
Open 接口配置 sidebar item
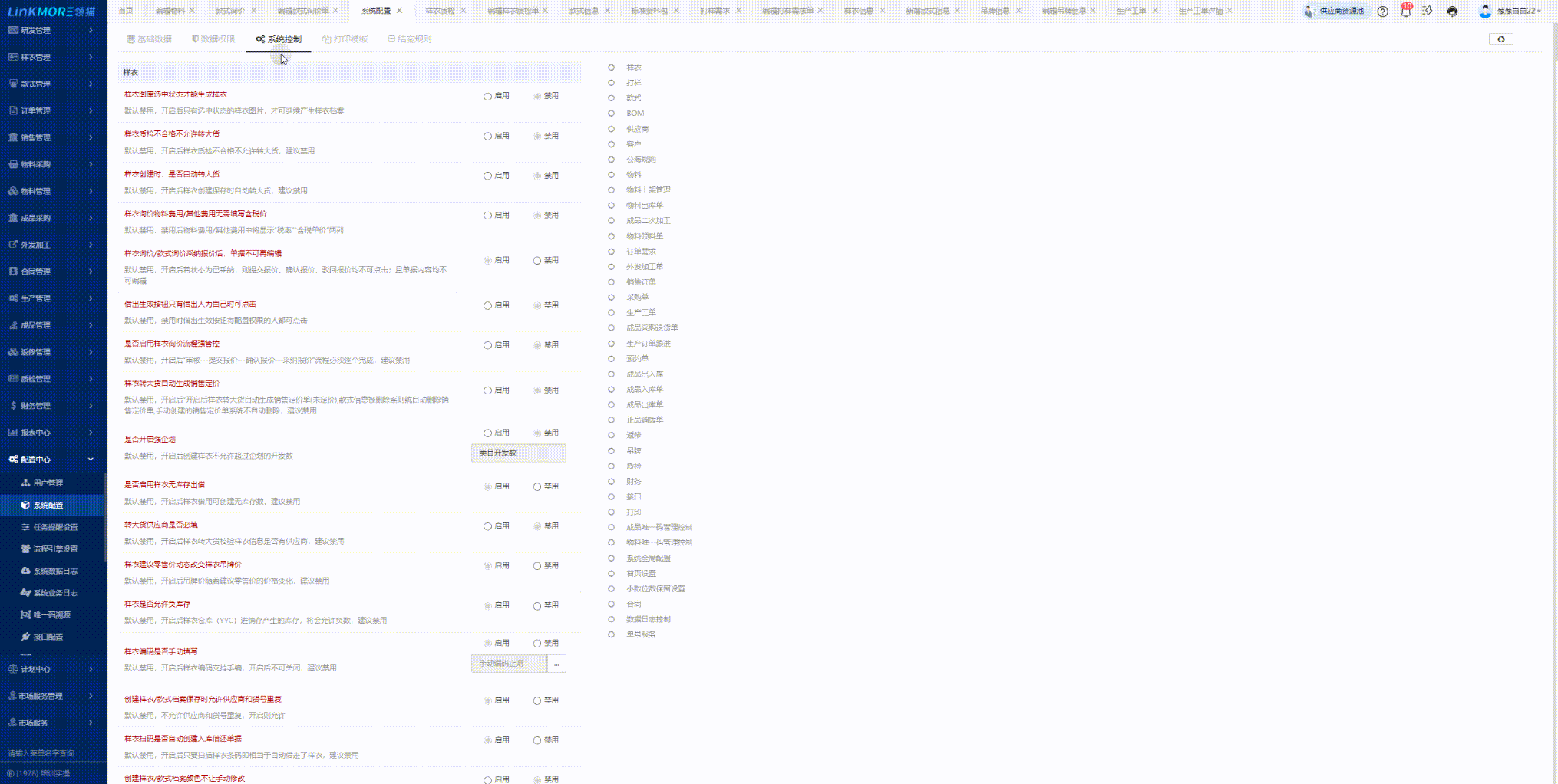pyautogui.click(x=48, y=637)
